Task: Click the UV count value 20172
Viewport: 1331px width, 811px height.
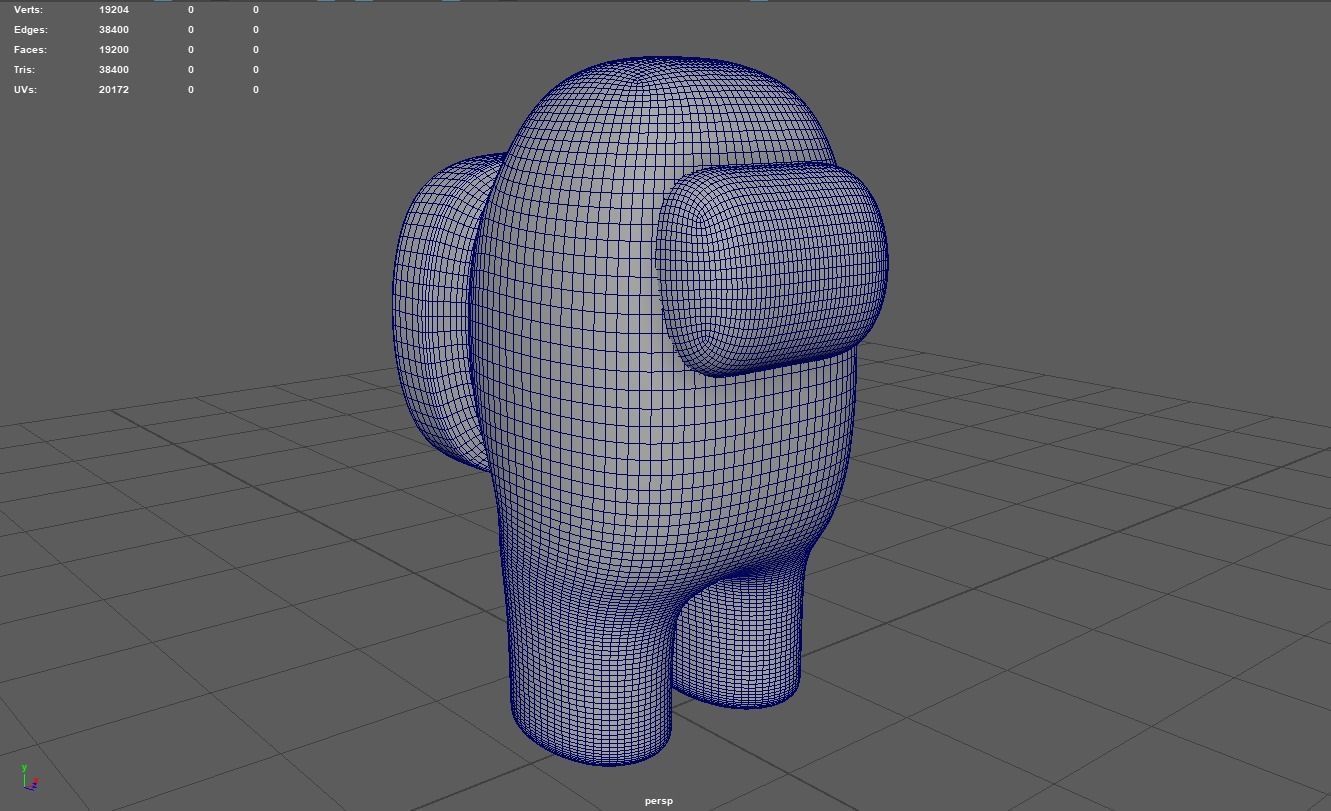Action: pos(114,90)
